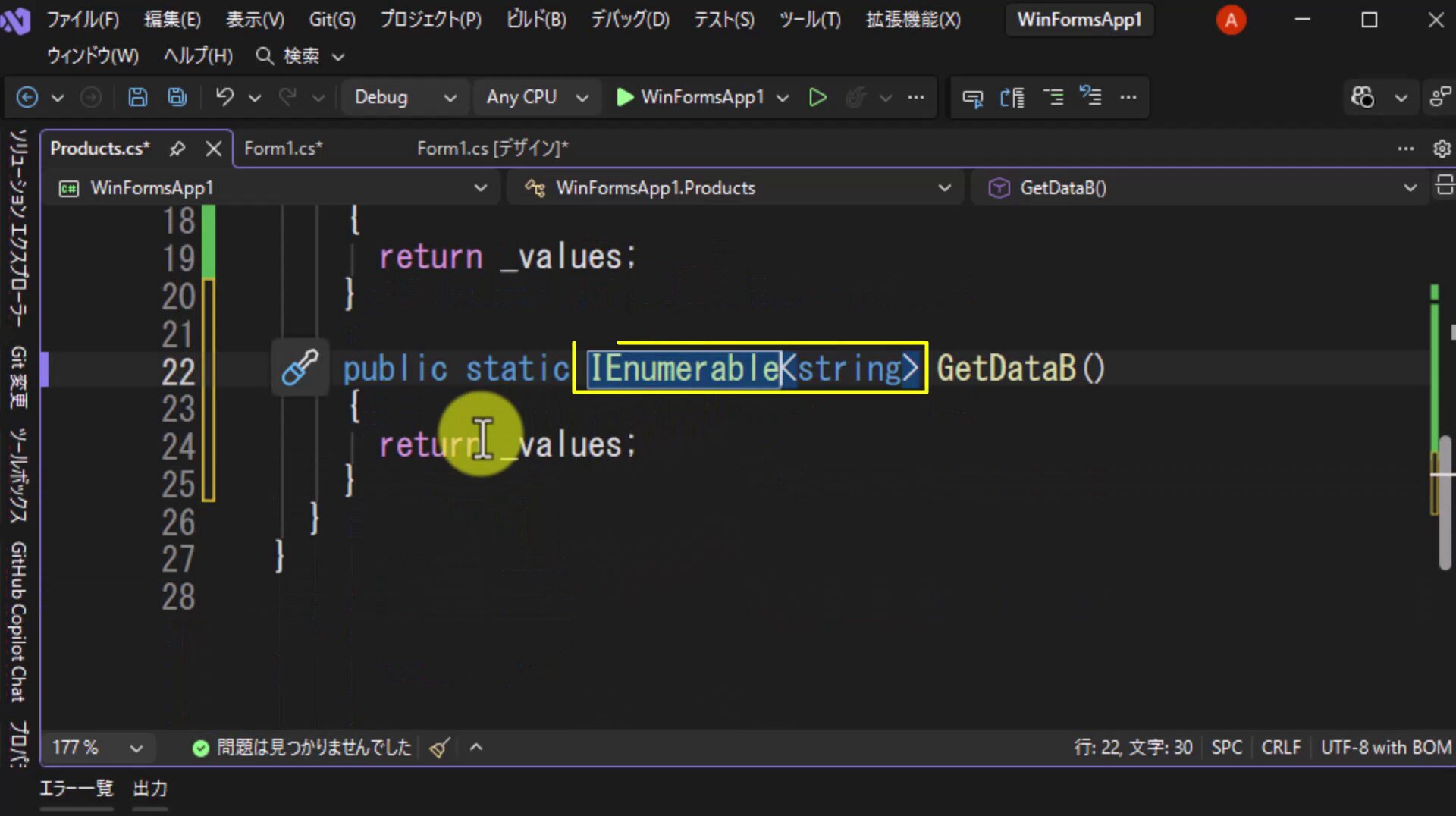Undo the last edit with Undo icon
The image size is (1456, 816).
tap(224, 97)
